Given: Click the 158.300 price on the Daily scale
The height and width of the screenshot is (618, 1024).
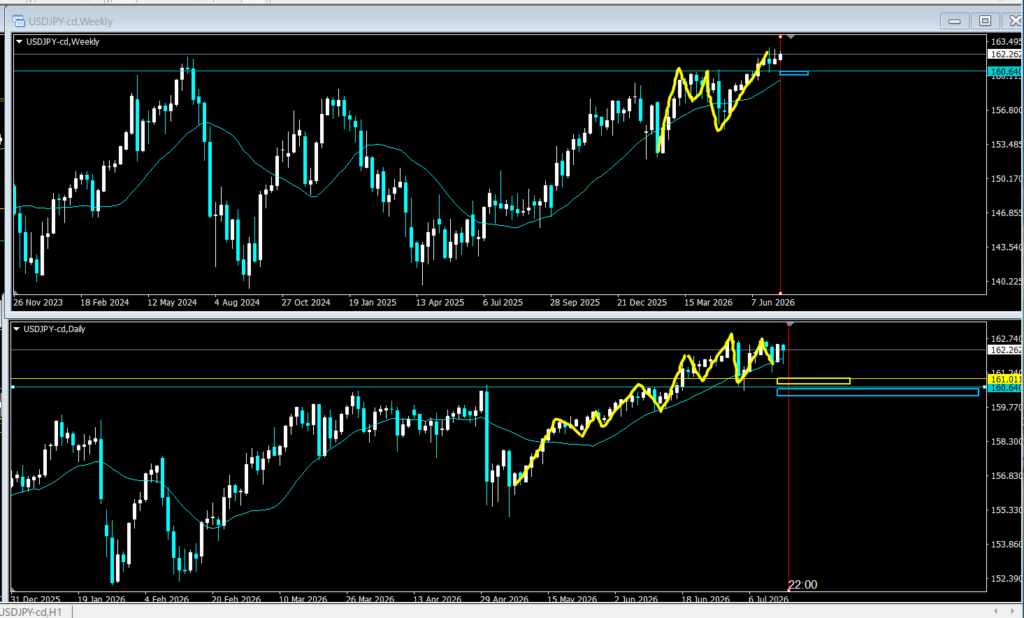Looking at the screenshot, I should pyautogui.click(x=1006, y=442).
